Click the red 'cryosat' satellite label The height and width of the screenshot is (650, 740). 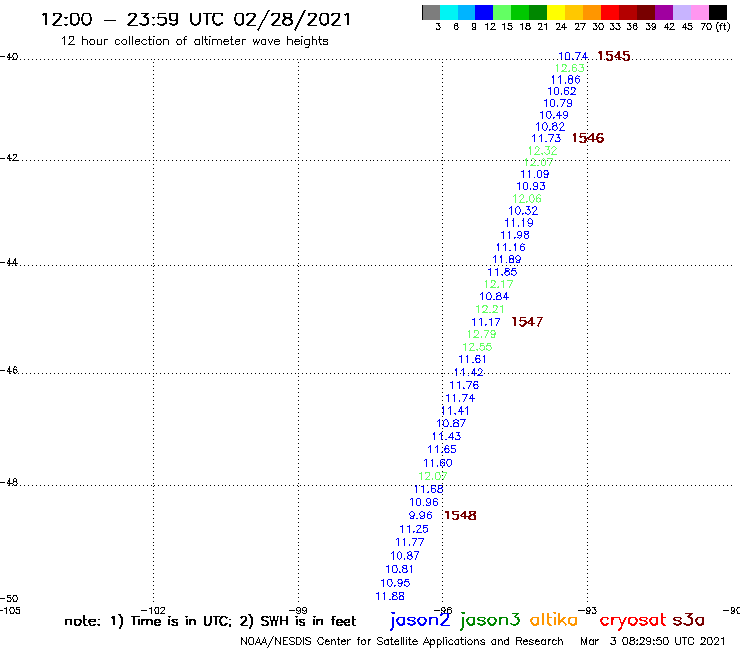point(633,620)
